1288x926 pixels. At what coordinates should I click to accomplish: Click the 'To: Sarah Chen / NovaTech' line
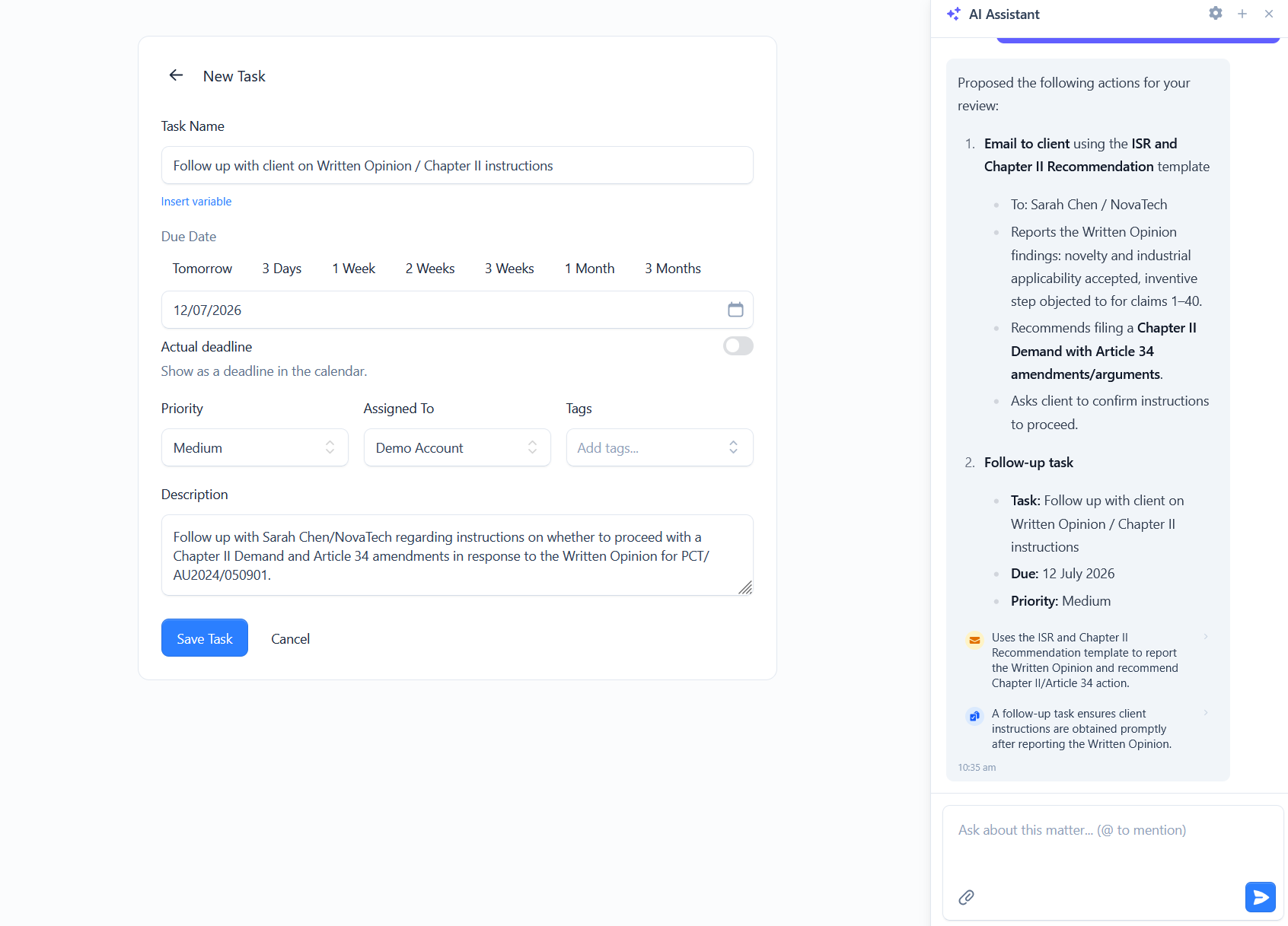(x=1089, y=205)
